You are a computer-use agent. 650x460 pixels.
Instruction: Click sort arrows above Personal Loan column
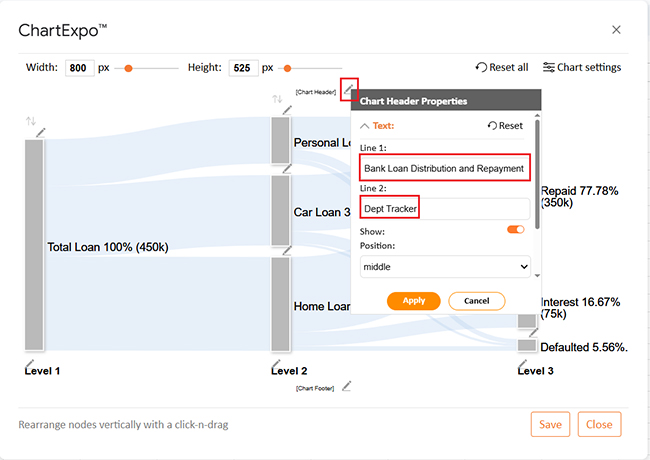coord(277,99)
